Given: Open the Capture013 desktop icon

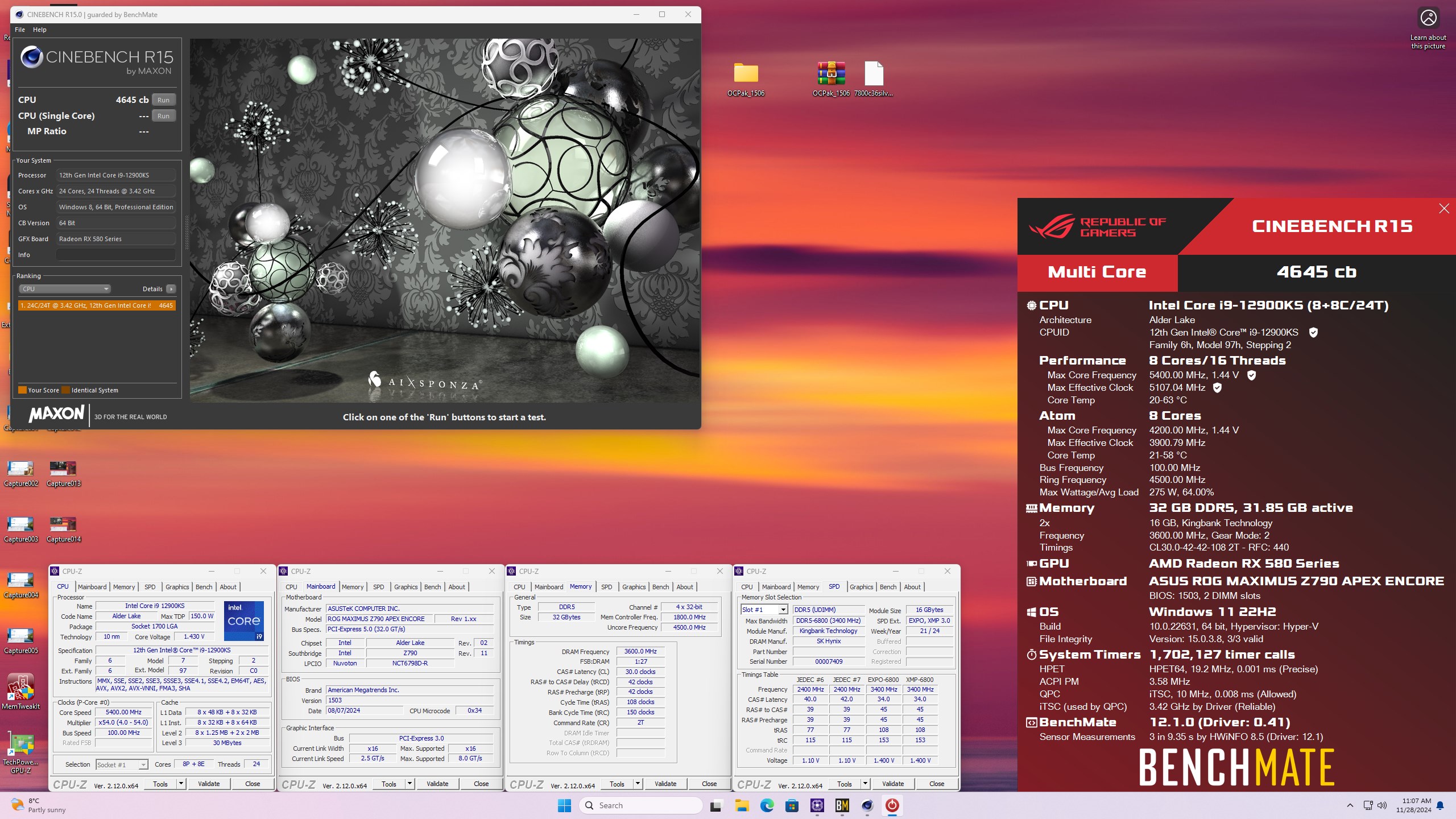Looking at the screenshot, I should [x=63, y=473].
